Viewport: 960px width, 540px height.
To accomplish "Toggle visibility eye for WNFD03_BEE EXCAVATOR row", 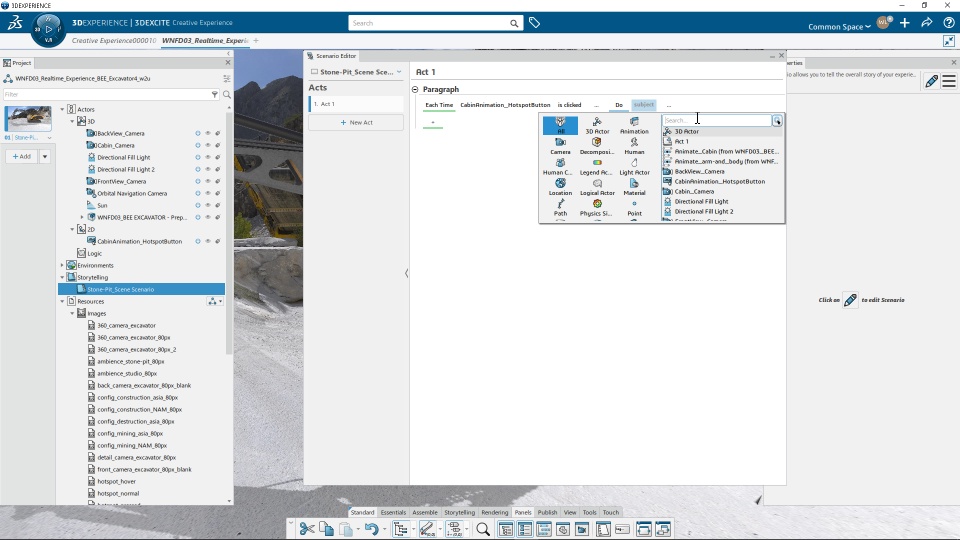I will click(x=208, y=217).
